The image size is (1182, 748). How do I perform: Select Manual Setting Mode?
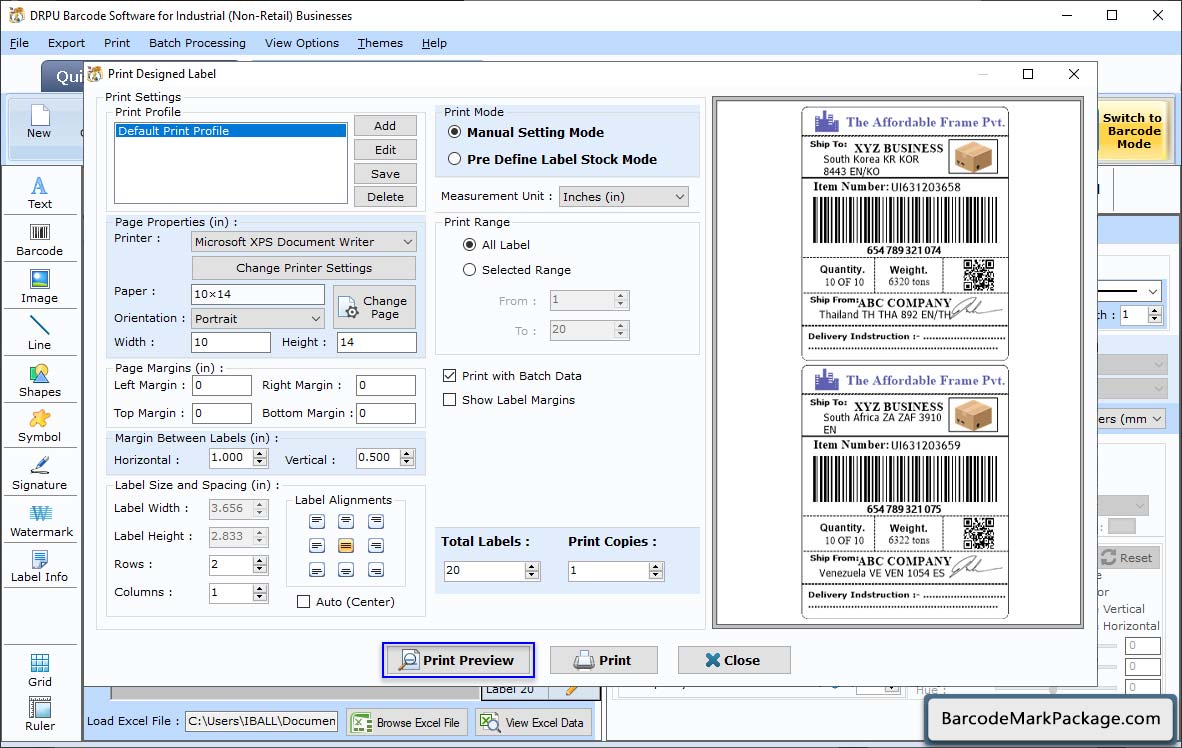[527, 132]
